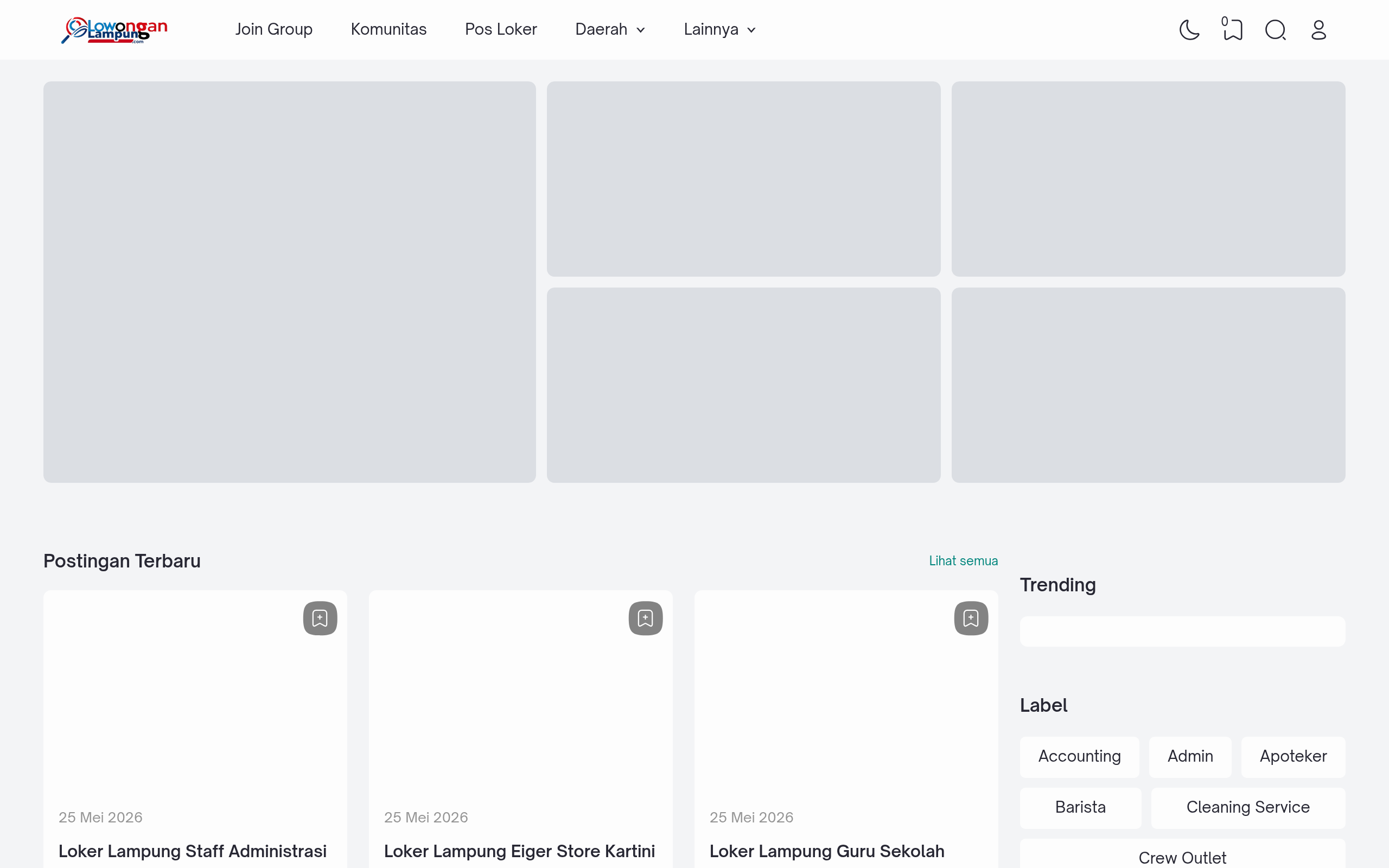Click the Trending placeholder box

(x=1182, y=631)
